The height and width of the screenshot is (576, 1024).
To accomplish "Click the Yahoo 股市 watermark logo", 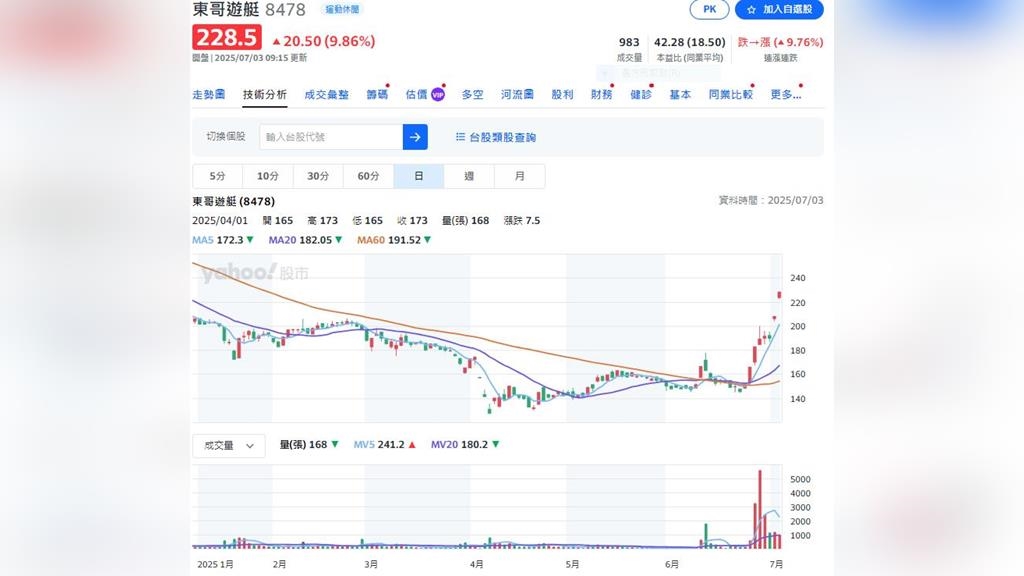I will 254,273.
